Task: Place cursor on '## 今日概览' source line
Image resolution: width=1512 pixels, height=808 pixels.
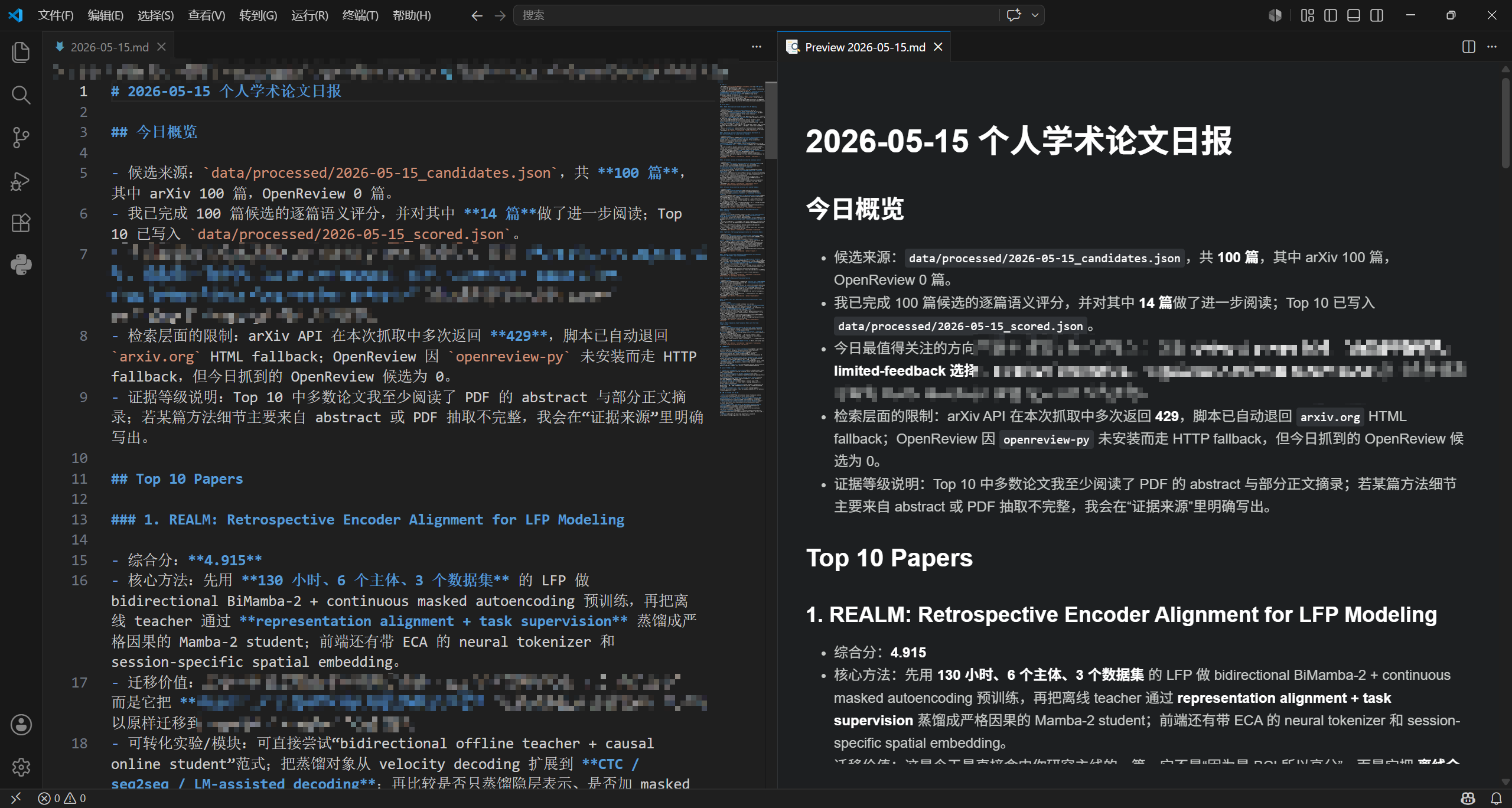Action: [x=154, y=132]
